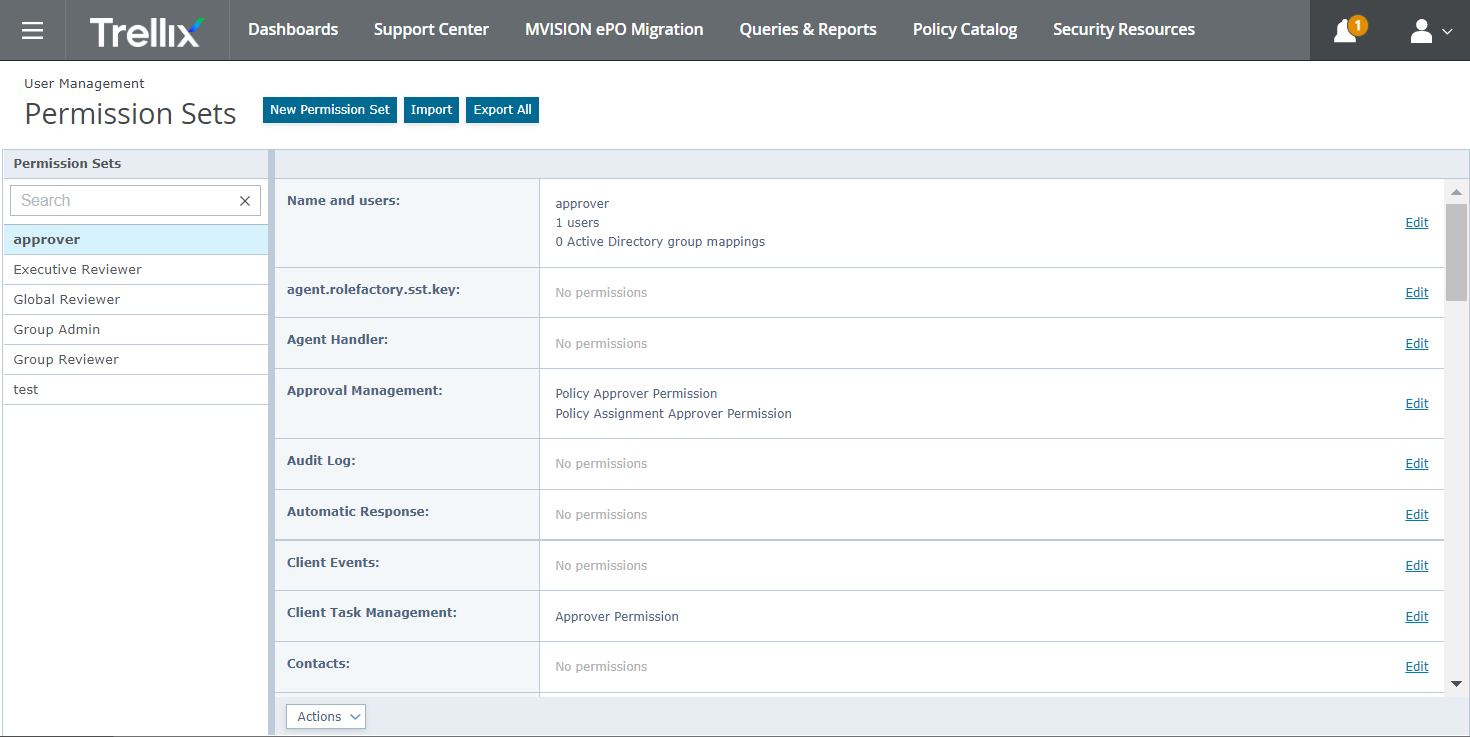Click the Trellix logo
Screen dimensions: 1470x737
[147, 31]
